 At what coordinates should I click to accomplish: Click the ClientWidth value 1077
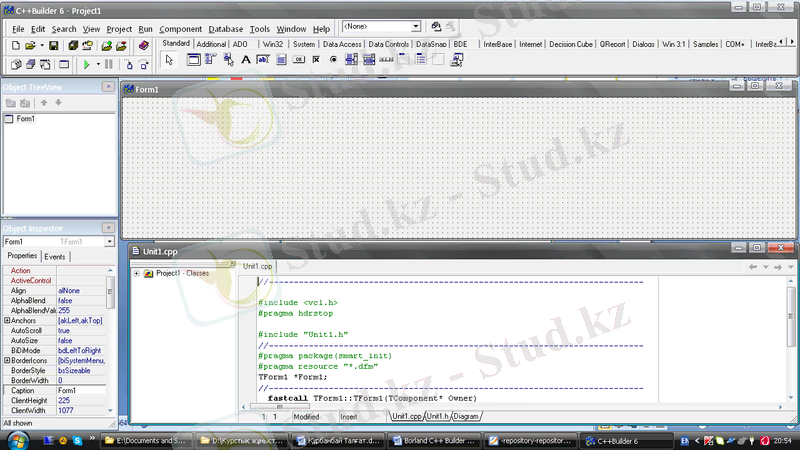click(x=66, y=410)
